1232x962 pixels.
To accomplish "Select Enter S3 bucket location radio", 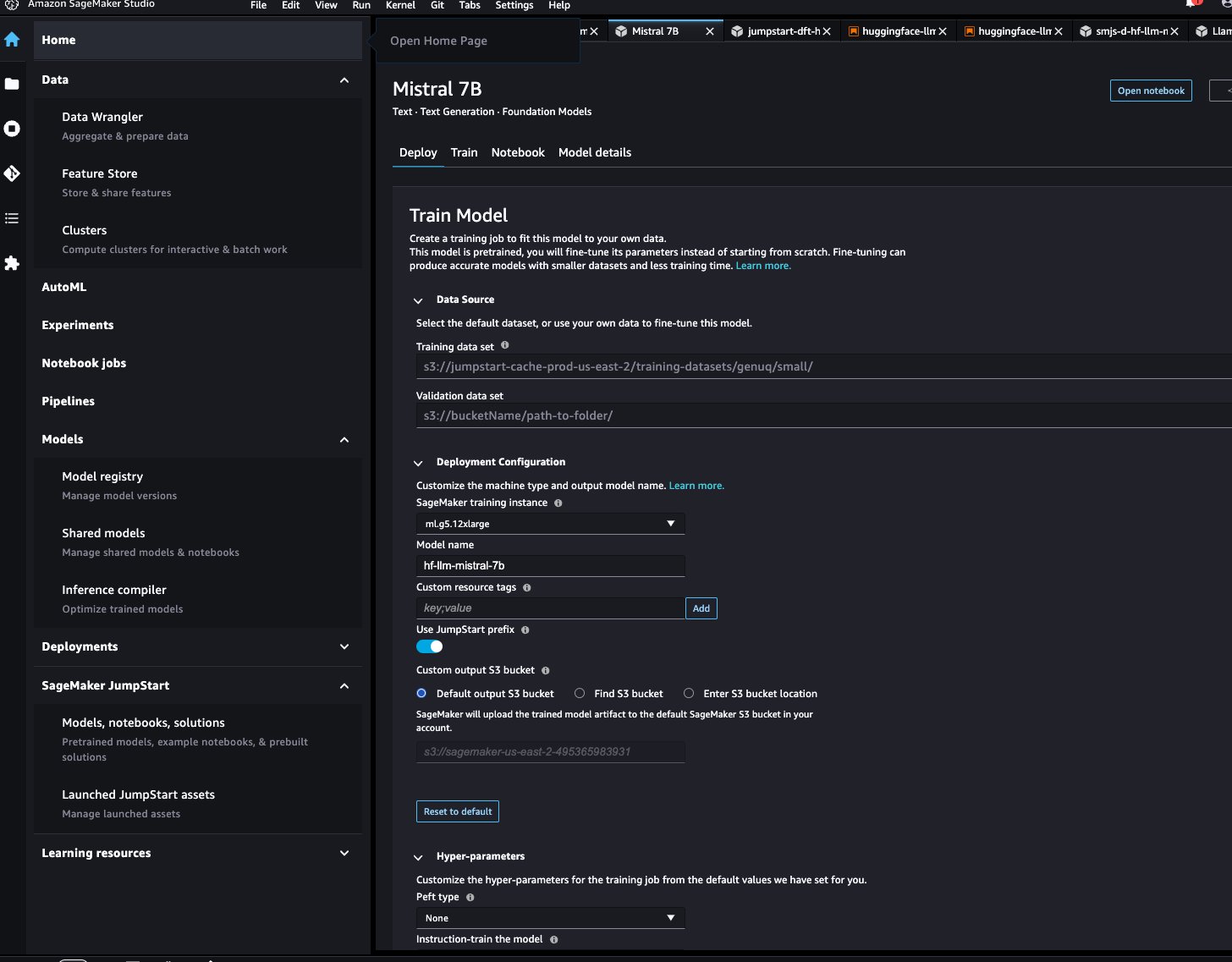I will [x=689, y=693].
